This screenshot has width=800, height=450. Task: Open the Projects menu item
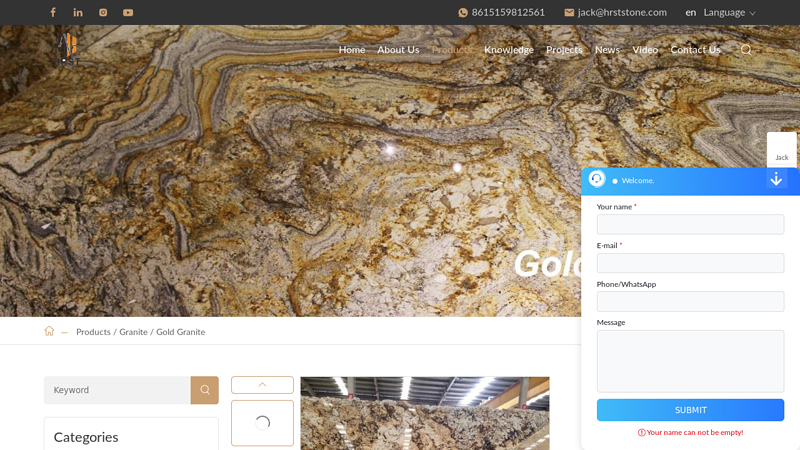point(564,49)
